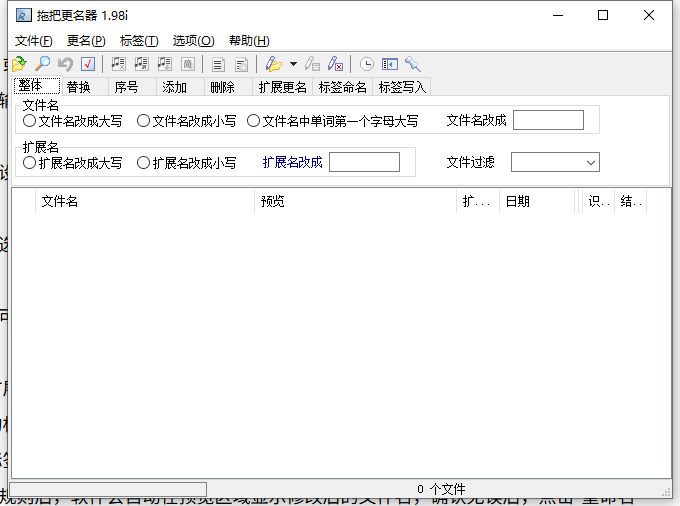
Task: Close the 拖把更名器 window
Action: click(x=649, y=16)
